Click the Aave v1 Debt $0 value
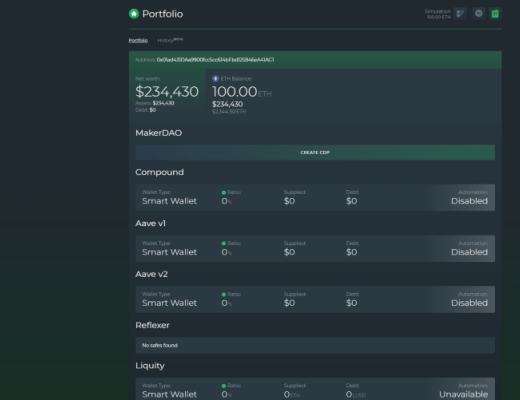 tap(352, 252)
